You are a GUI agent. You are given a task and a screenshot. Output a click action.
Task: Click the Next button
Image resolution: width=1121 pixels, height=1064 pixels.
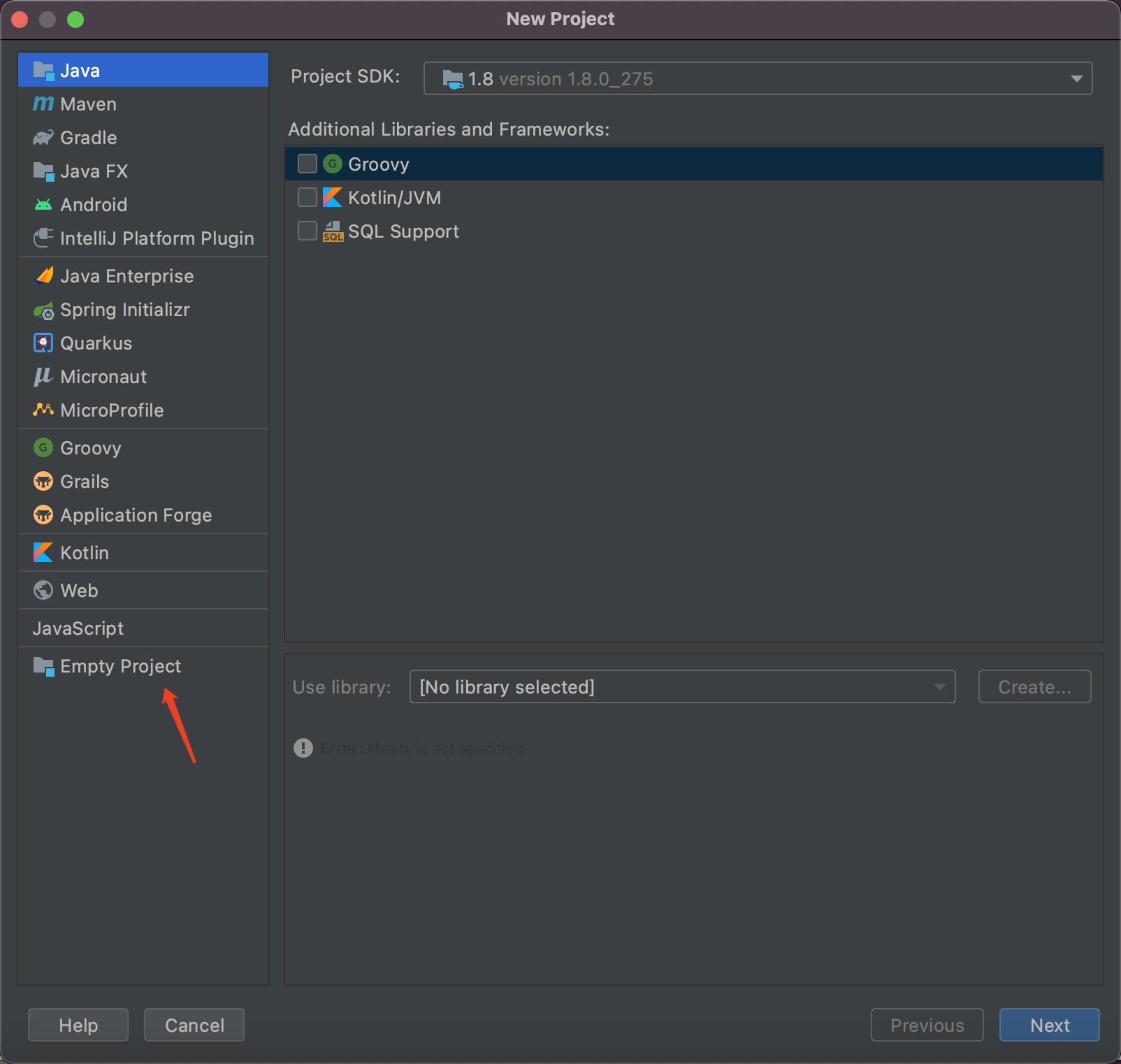pyautogui.click(x=1049, y=1025)
